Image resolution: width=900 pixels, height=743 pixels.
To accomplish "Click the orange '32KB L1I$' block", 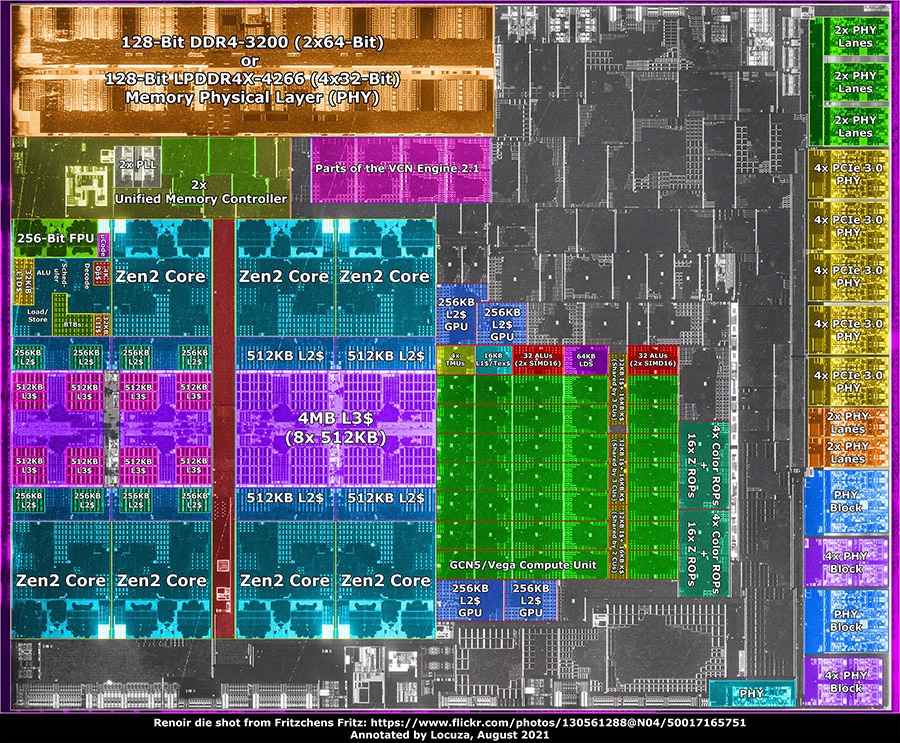I will point(102,325).
